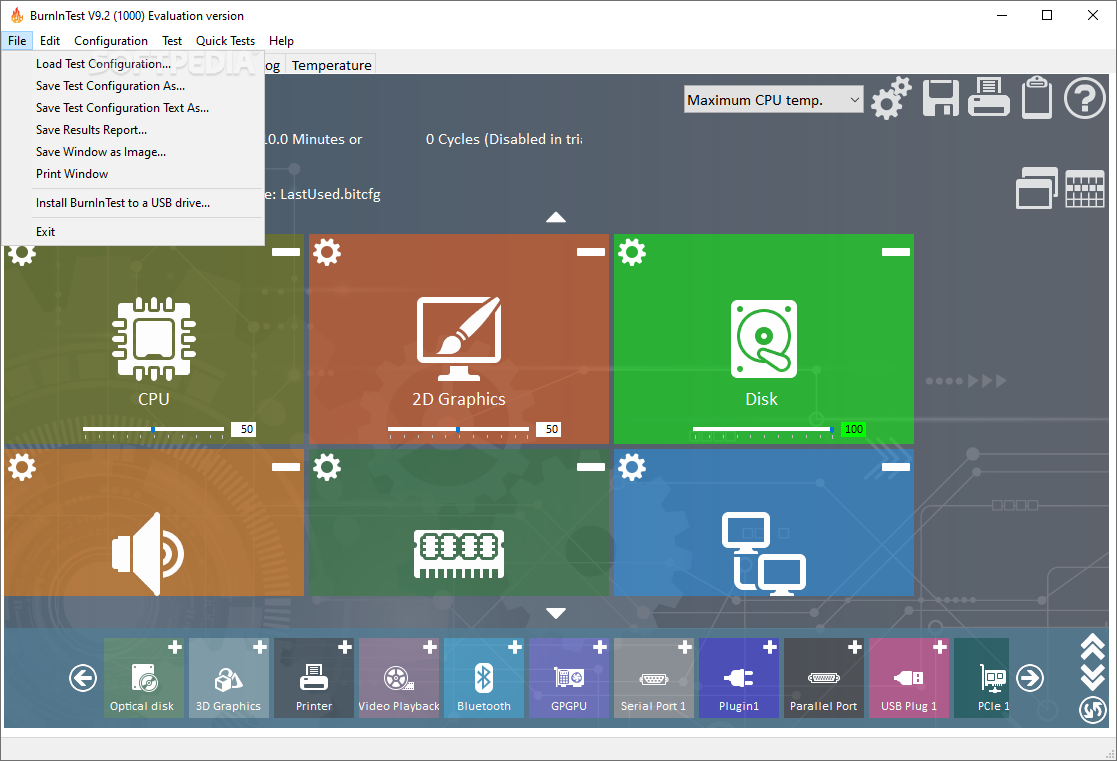Image resolution: width=1117 pixels, height=761 pixels.
Task: Remove the CPU test with minus
Action: point(286,252)
